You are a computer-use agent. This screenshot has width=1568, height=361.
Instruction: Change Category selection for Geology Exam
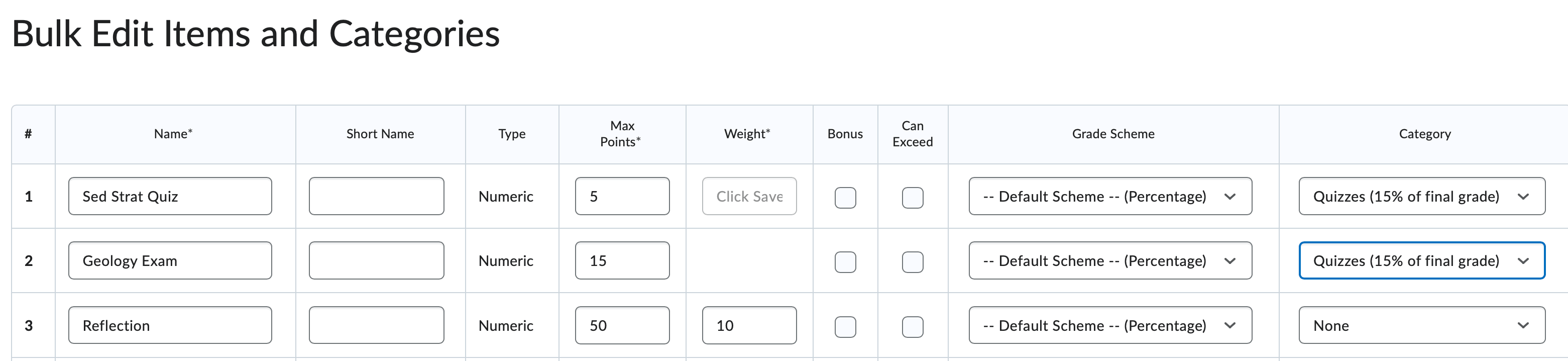pos(1422,261)
